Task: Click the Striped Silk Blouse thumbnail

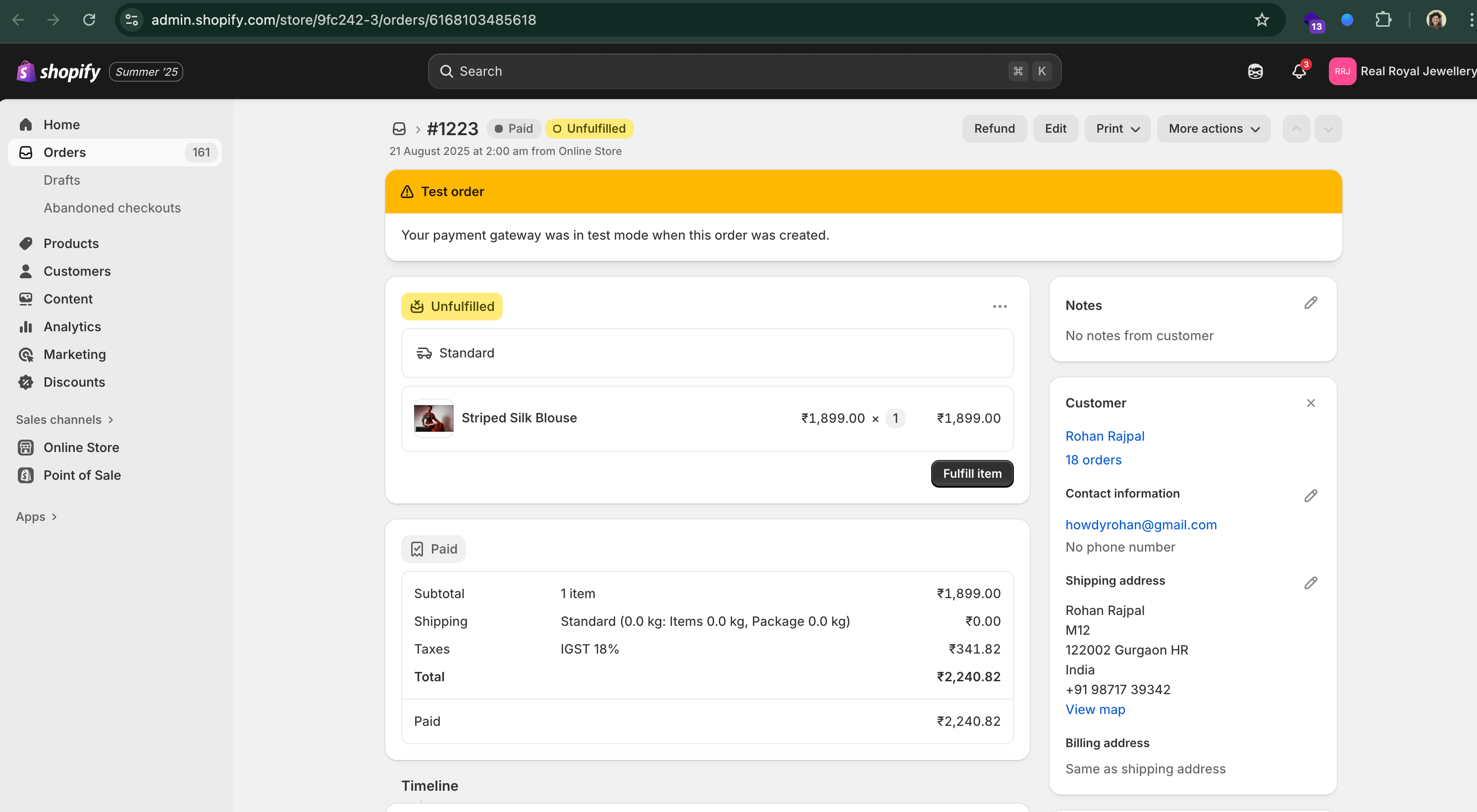Action: pos(433,418)
